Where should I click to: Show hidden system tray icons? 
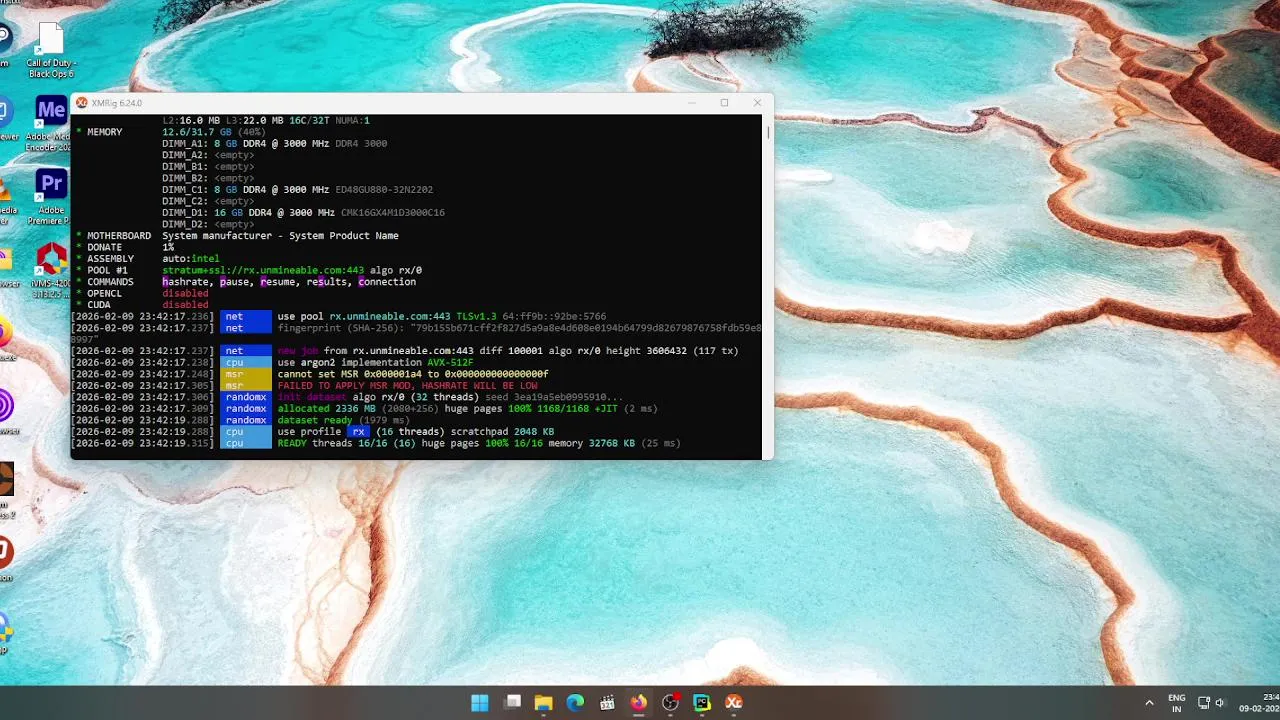[1149, 702]
